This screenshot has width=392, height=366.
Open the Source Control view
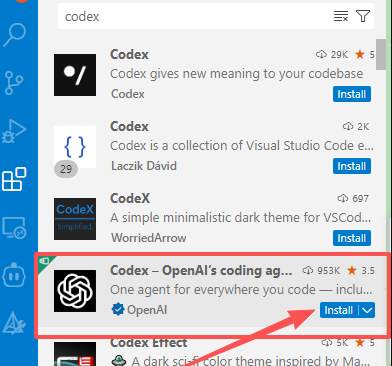point(14,82)
